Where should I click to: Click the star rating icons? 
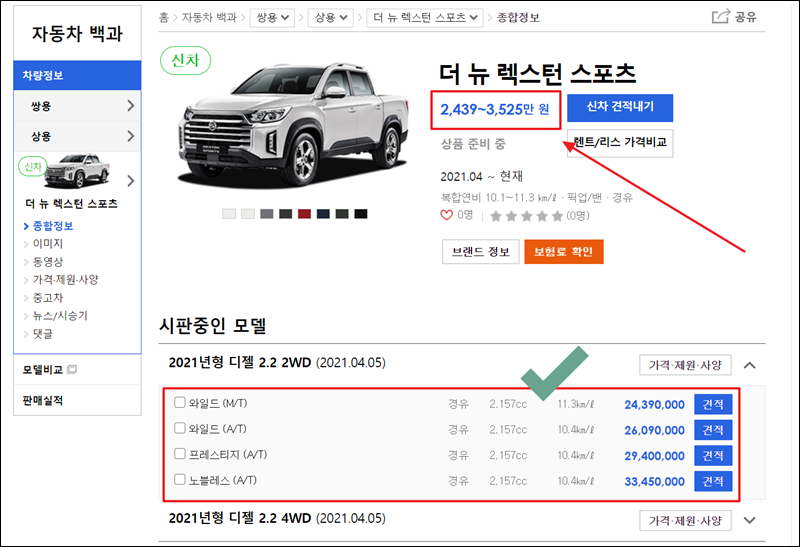pyautogui.click(x=527, y=216)
